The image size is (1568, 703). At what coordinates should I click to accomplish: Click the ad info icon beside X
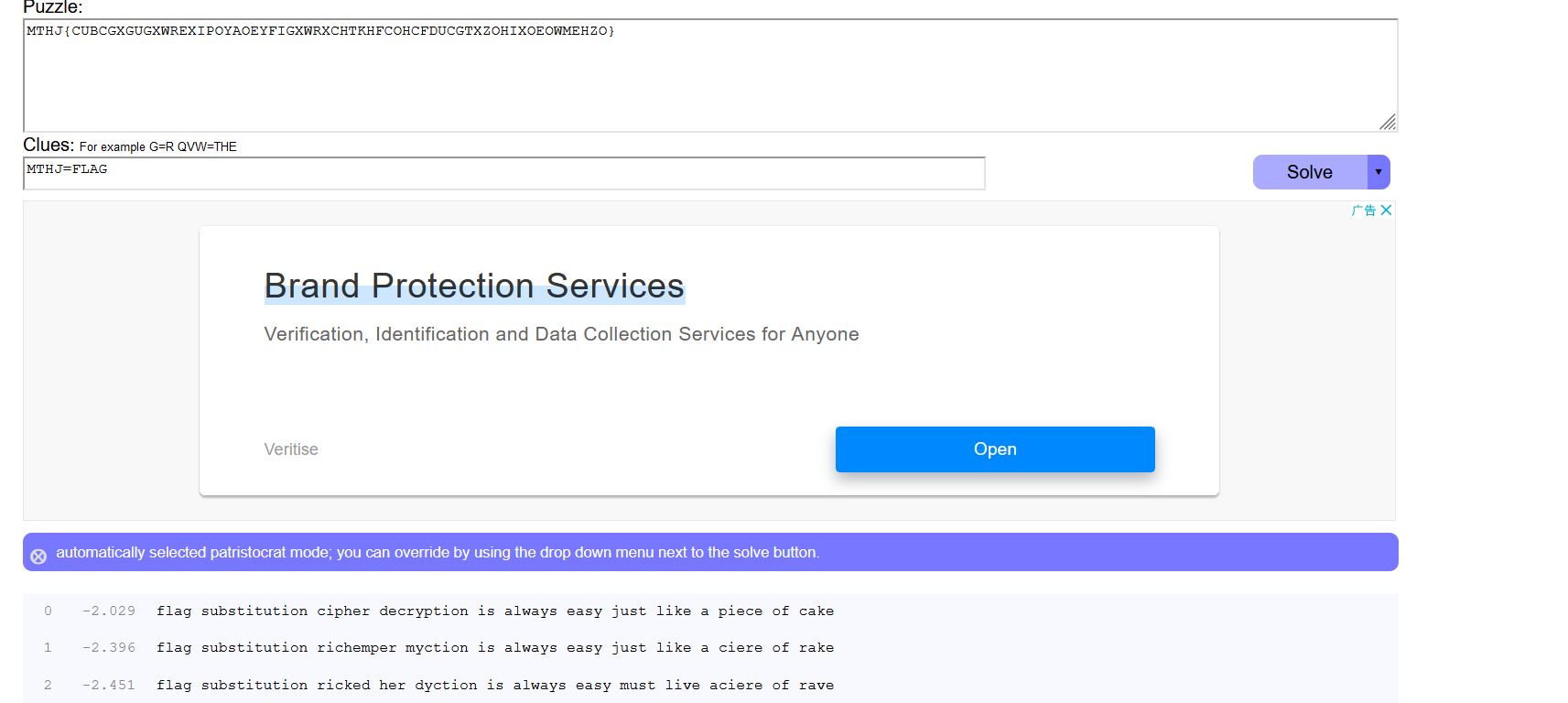[1364, 210]
